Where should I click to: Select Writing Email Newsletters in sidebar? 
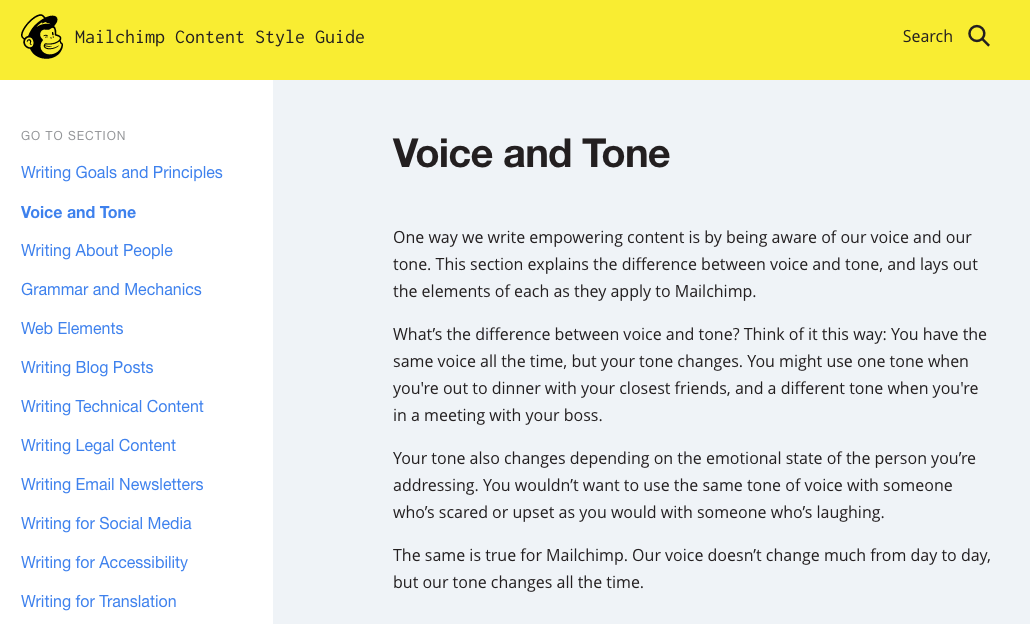tap(112, 484)
